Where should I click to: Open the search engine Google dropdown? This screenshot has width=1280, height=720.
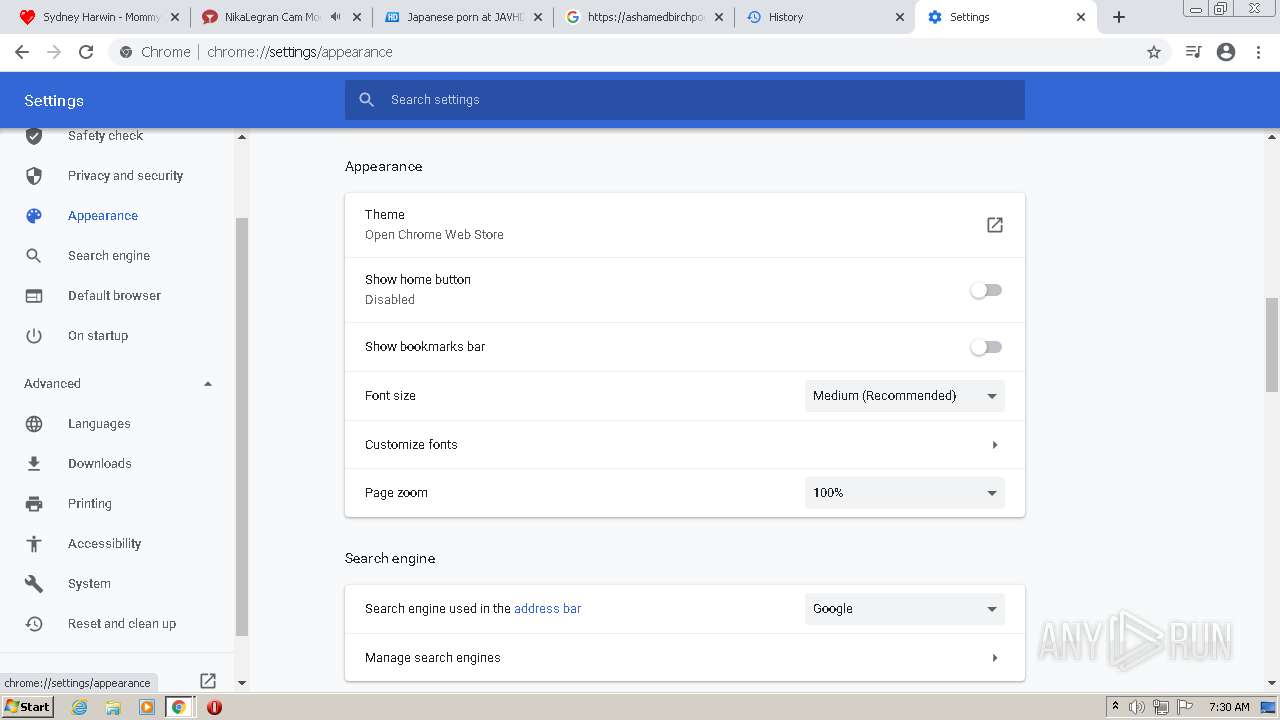(x=905, y=609)
